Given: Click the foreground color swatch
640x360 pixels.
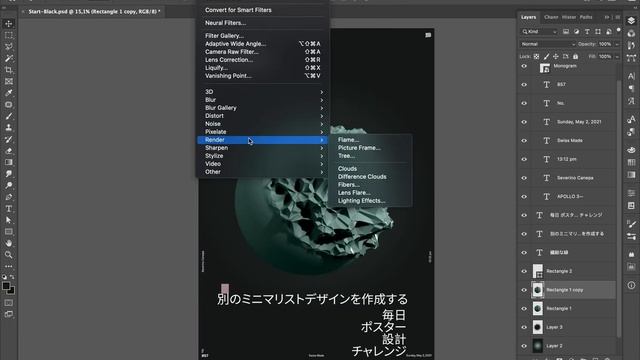Looking at the screenshot, I should point(6,286).
